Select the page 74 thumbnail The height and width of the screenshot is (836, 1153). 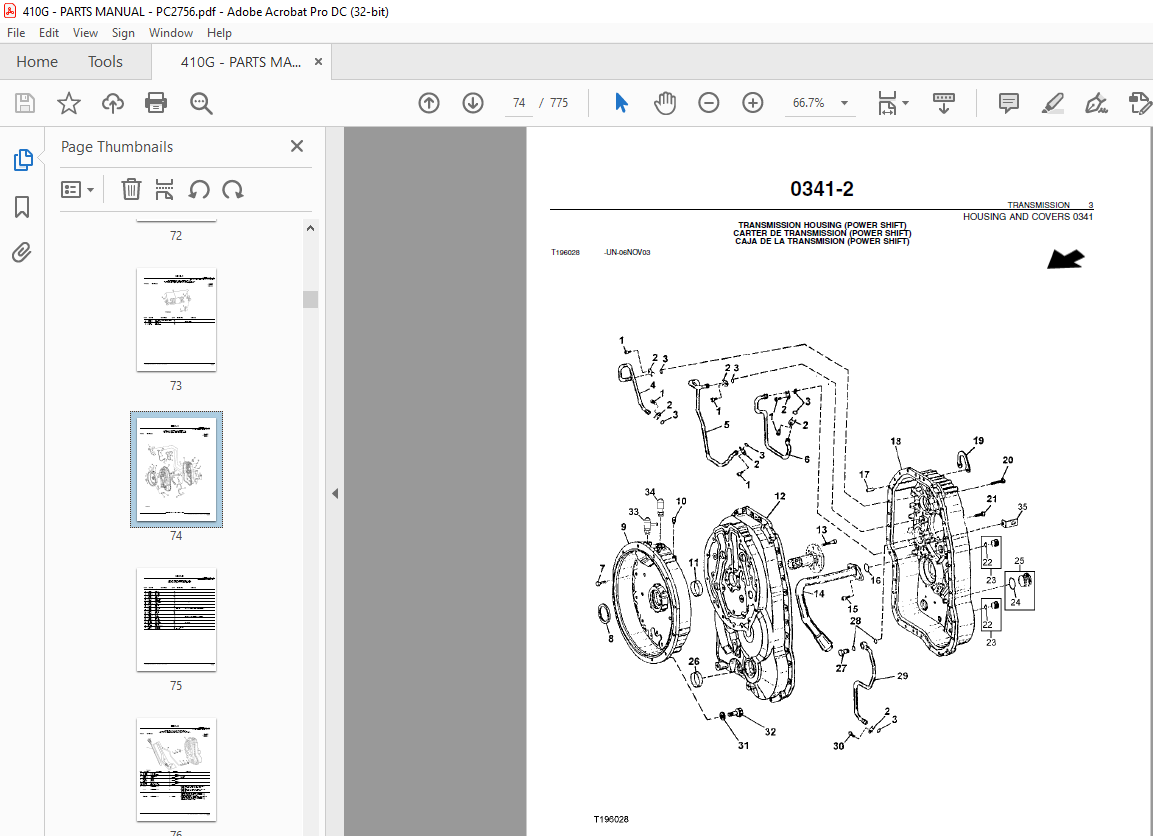point(176,469)
